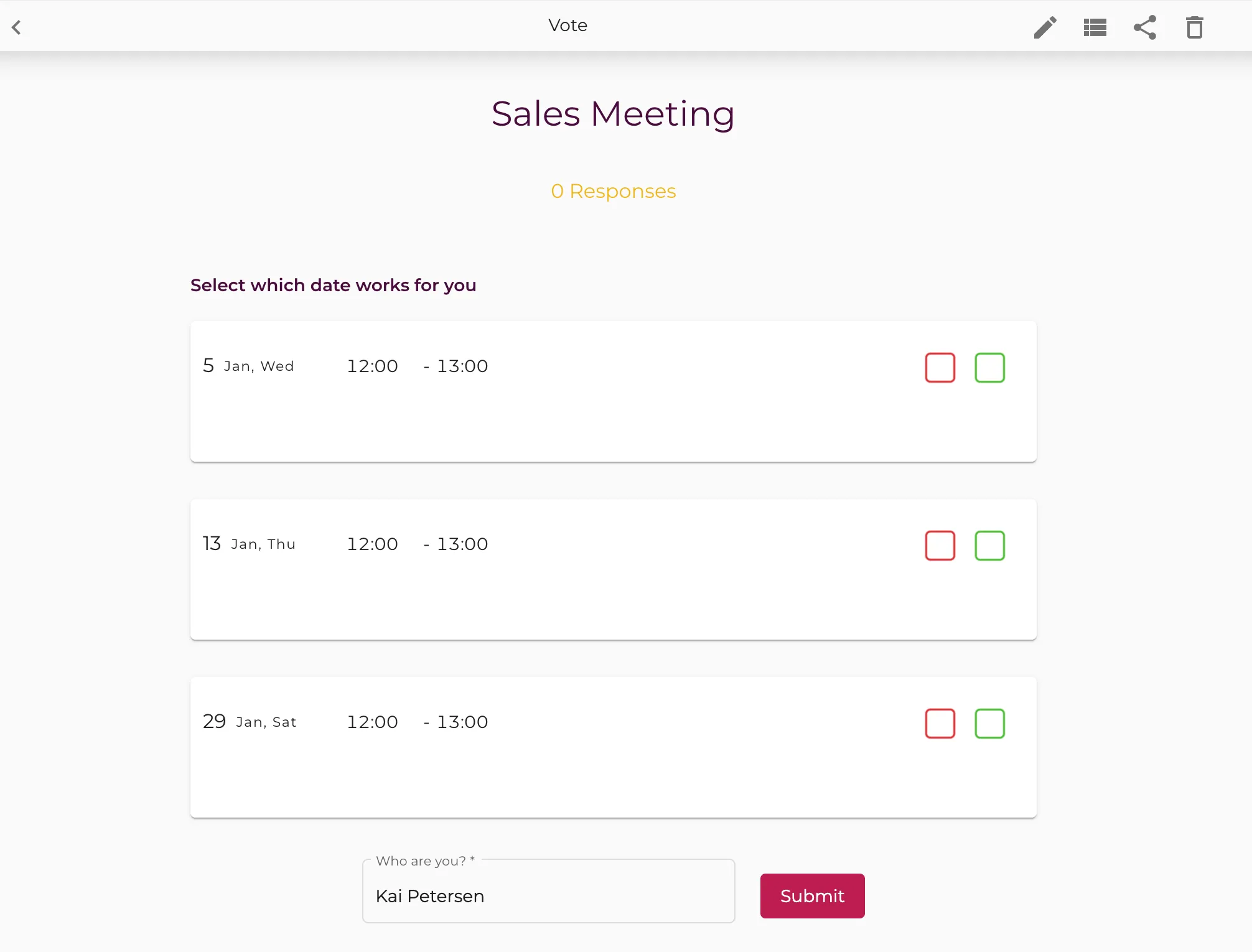The width and height of the screenshot is (1252, 952).
Task: Mark 5 Jan as unavailable (red box)
Action: pyautogui.click(x=940, y=368)
